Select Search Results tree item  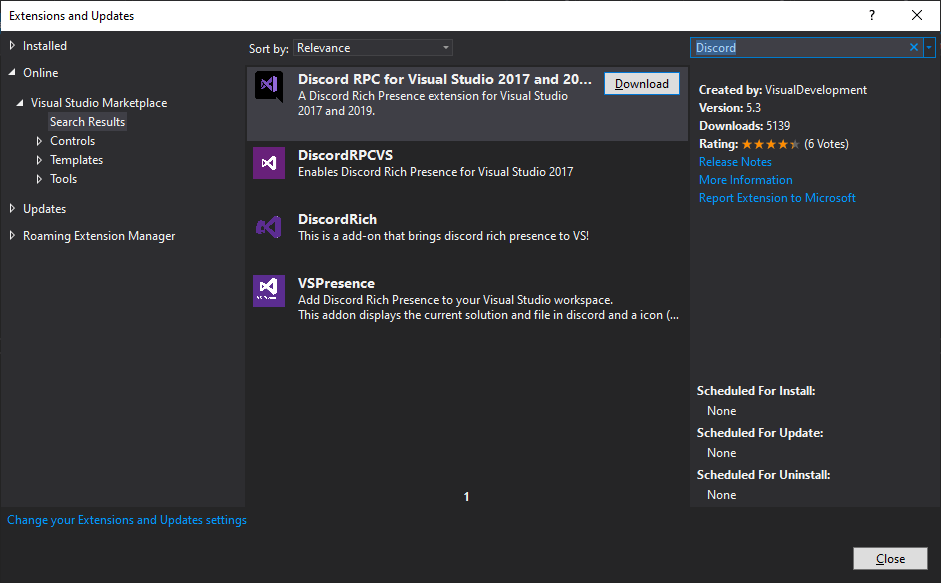click(88, 122)
